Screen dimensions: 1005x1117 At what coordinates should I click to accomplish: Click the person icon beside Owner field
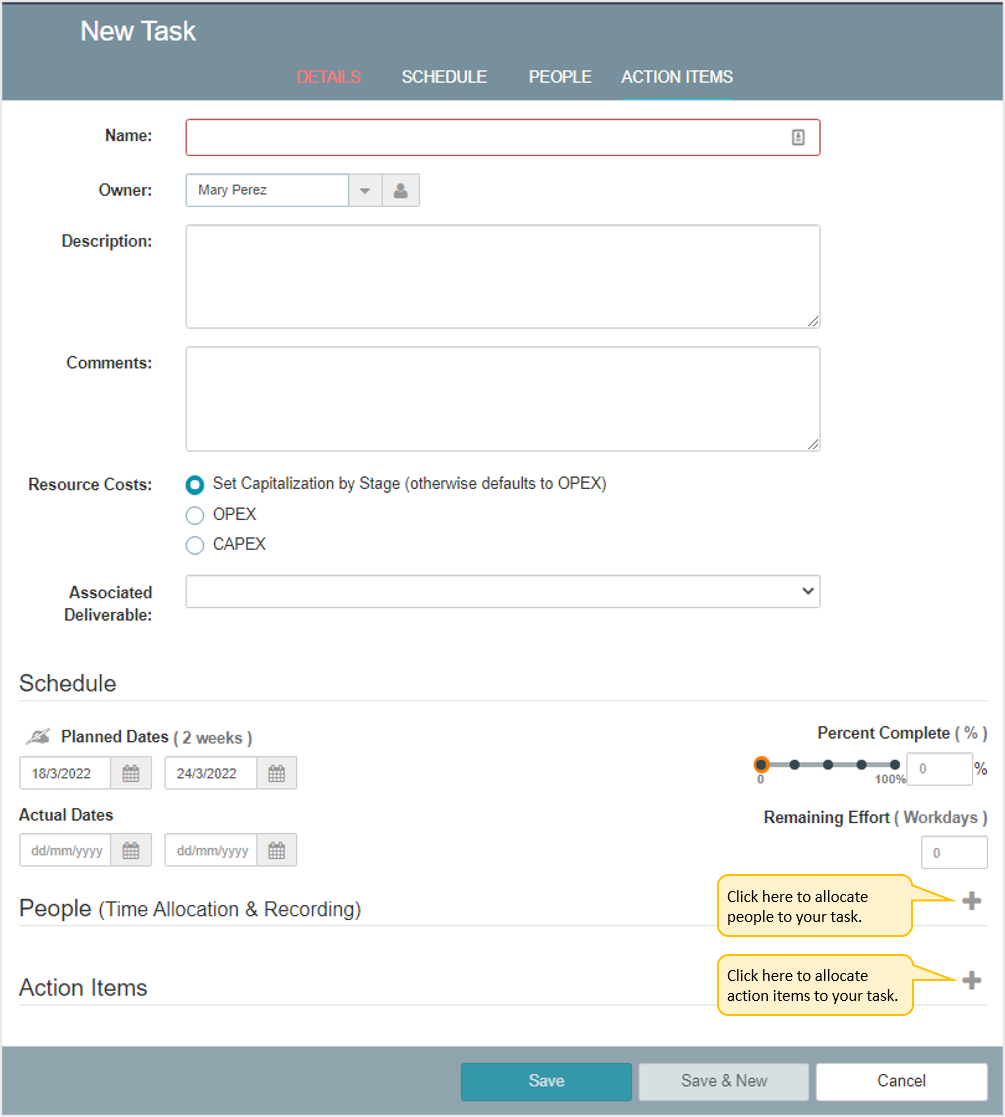(x=401, y=190)
